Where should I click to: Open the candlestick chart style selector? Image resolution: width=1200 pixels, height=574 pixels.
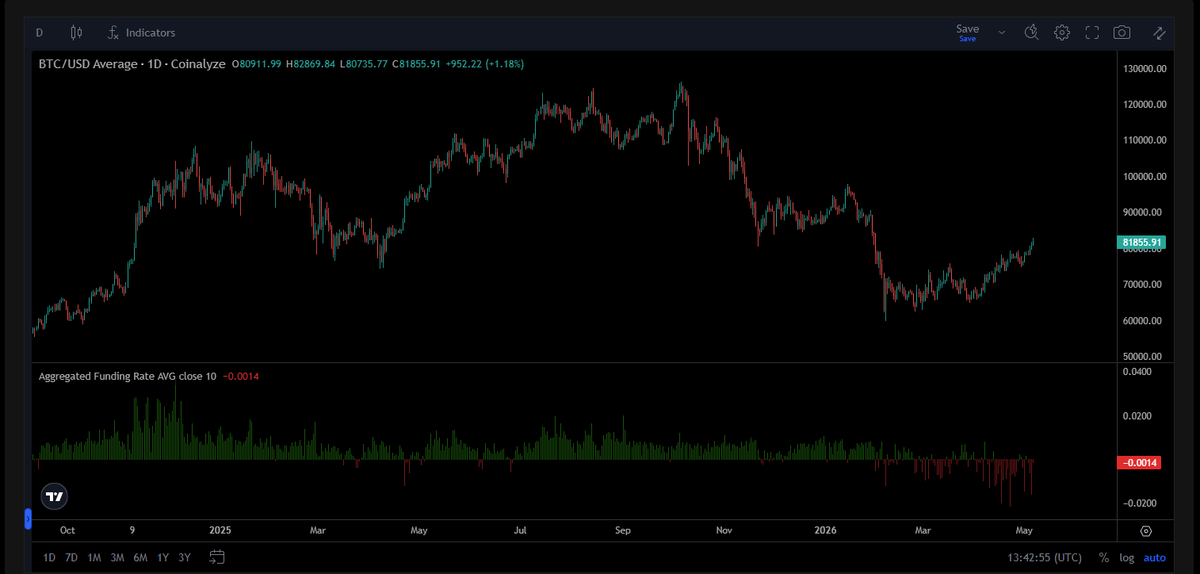click(78, 32)
